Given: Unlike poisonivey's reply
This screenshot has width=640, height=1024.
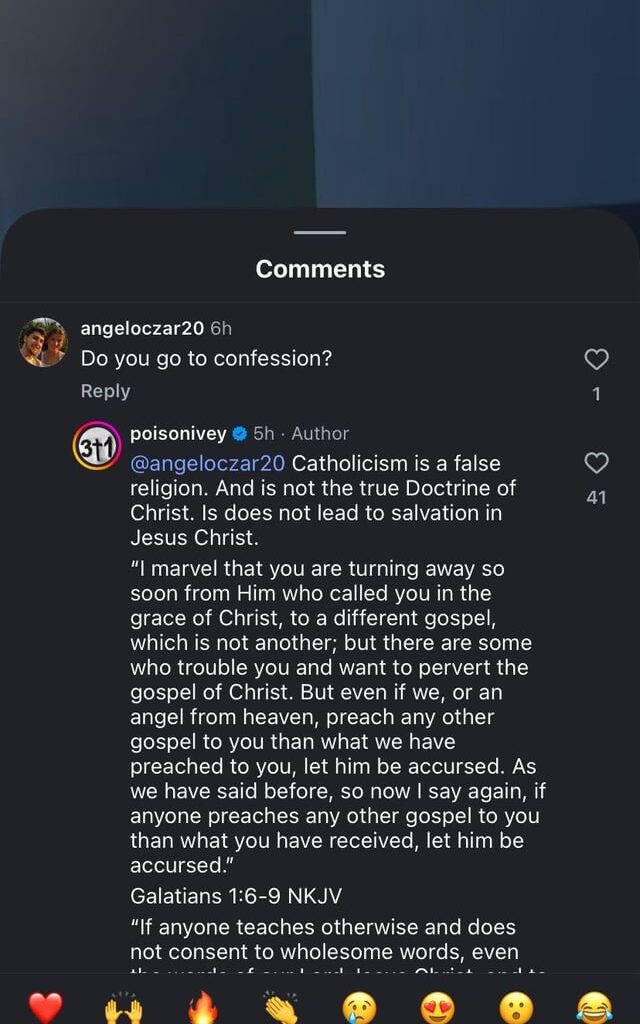Looking at the screenshot, I should 597,462.
